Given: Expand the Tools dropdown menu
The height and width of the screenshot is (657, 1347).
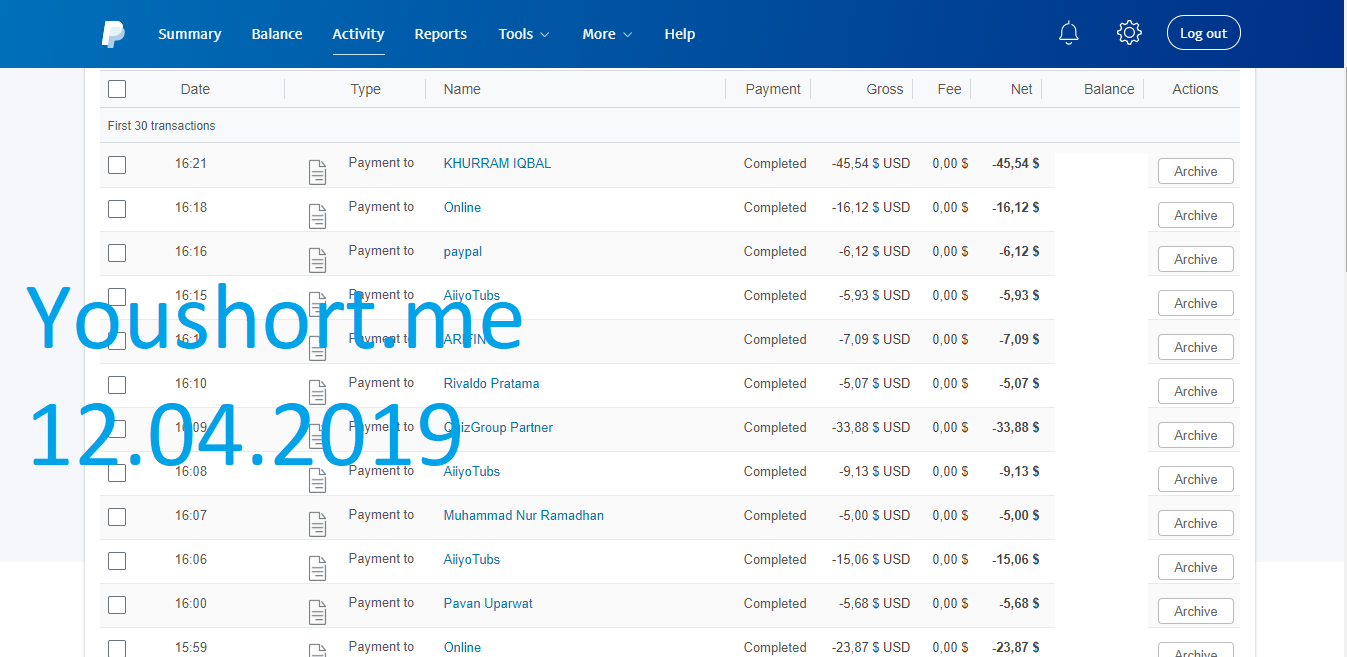Looking at the screenshot, I should coord(524,34).
